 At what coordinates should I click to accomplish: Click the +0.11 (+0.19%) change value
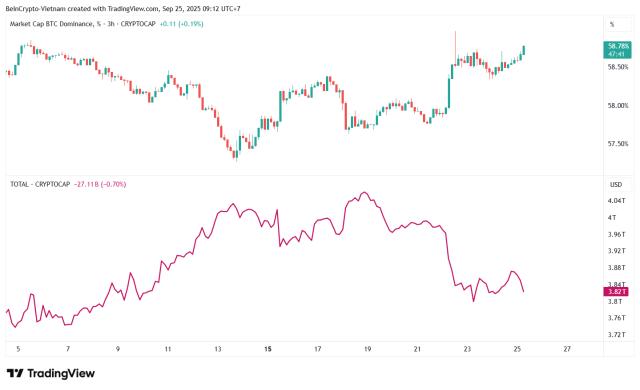tap(181, 24)
